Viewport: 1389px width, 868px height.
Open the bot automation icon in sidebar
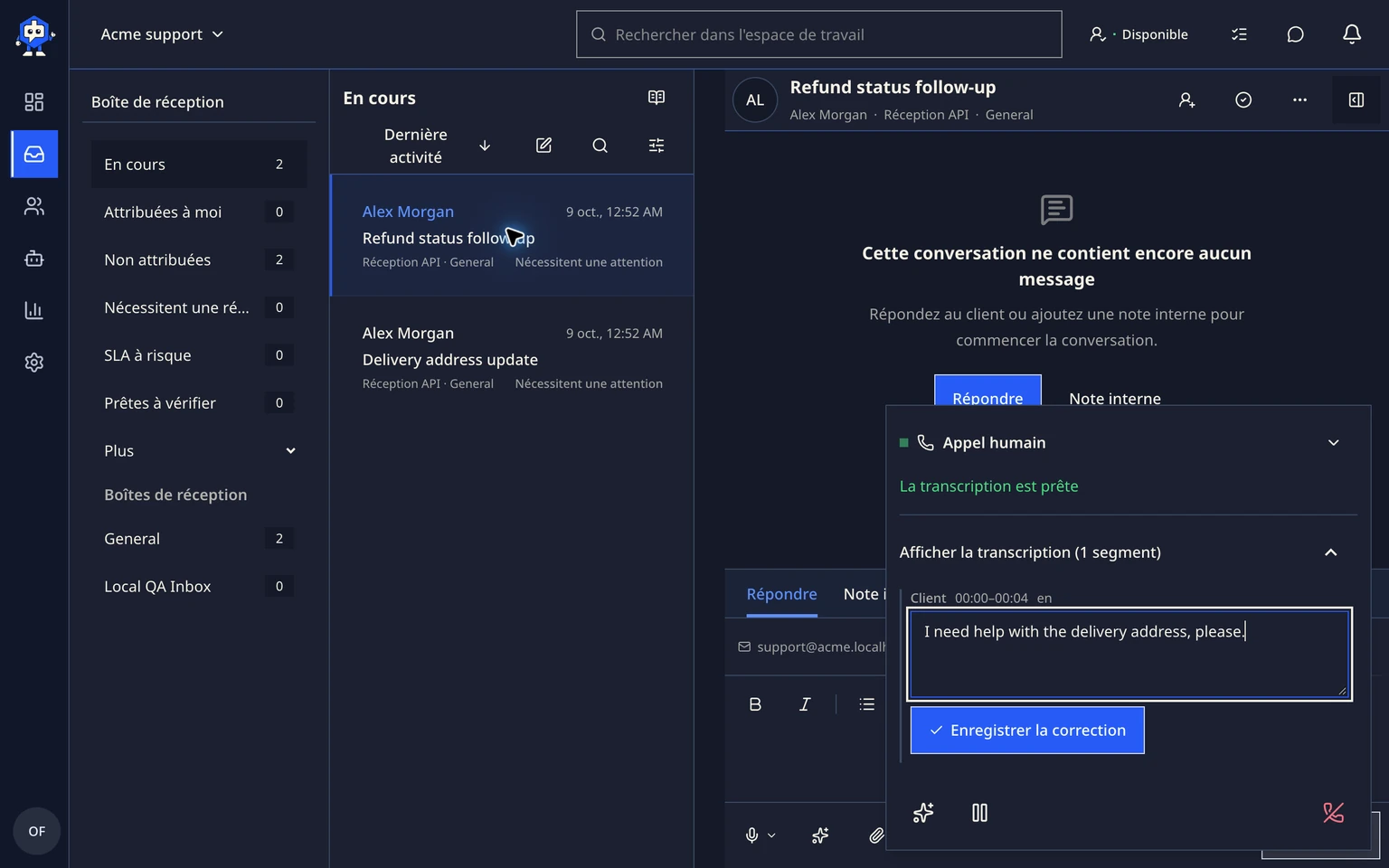34,259
